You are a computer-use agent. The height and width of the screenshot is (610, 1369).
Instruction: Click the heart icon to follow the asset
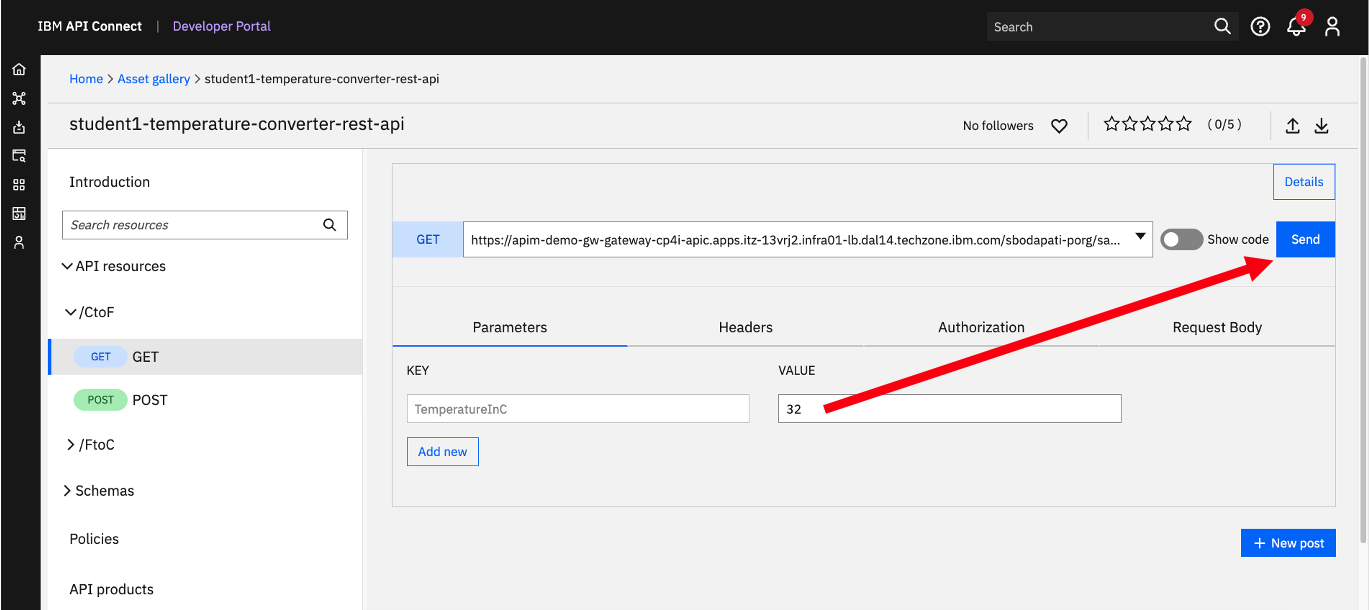pos(1059,126)
